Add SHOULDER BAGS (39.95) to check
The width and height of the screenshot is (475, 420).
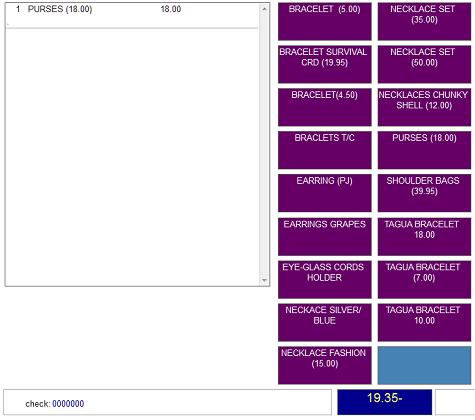pyautogui.click(x=424, y=193)
